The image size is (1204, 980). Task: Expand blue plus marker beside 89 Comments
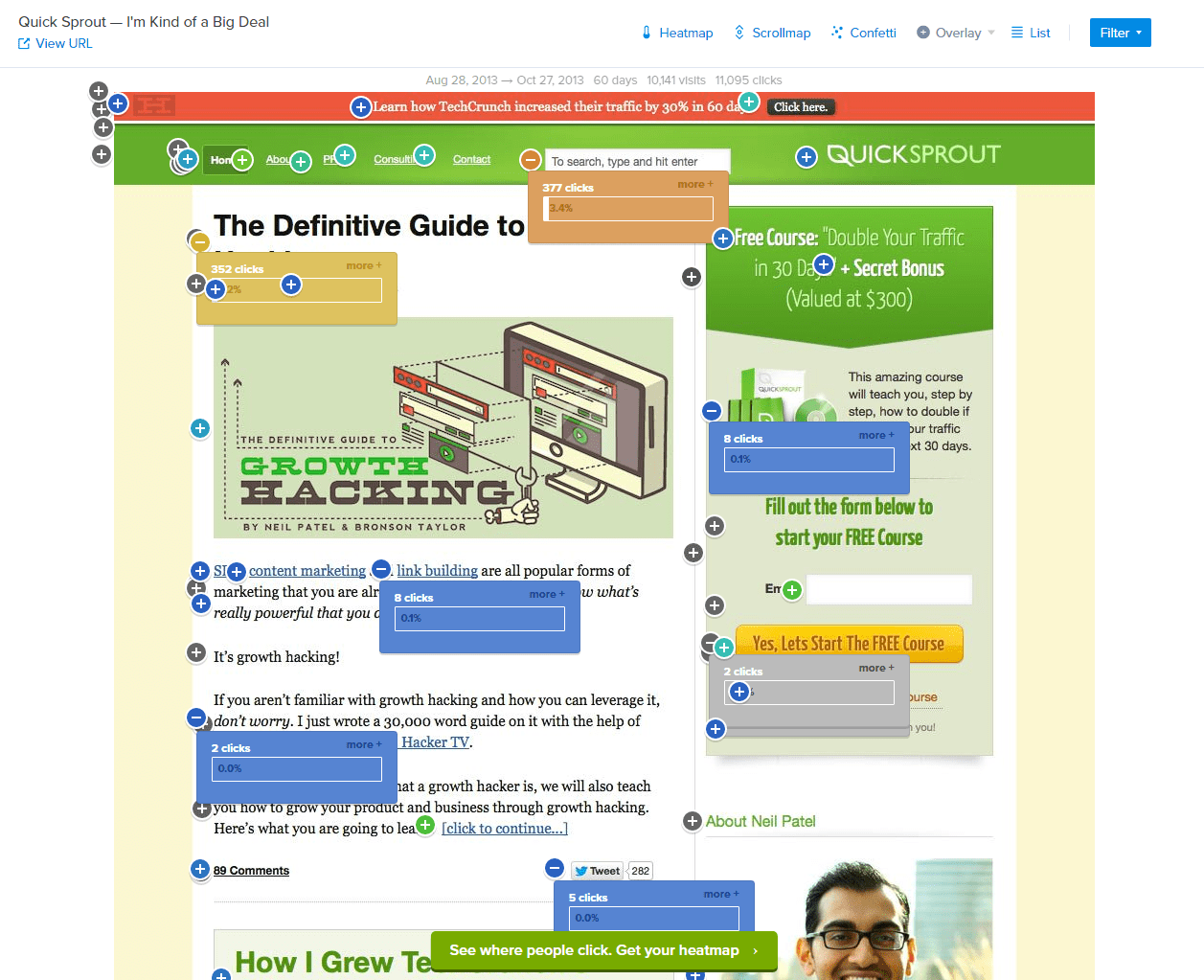[200, 869]
